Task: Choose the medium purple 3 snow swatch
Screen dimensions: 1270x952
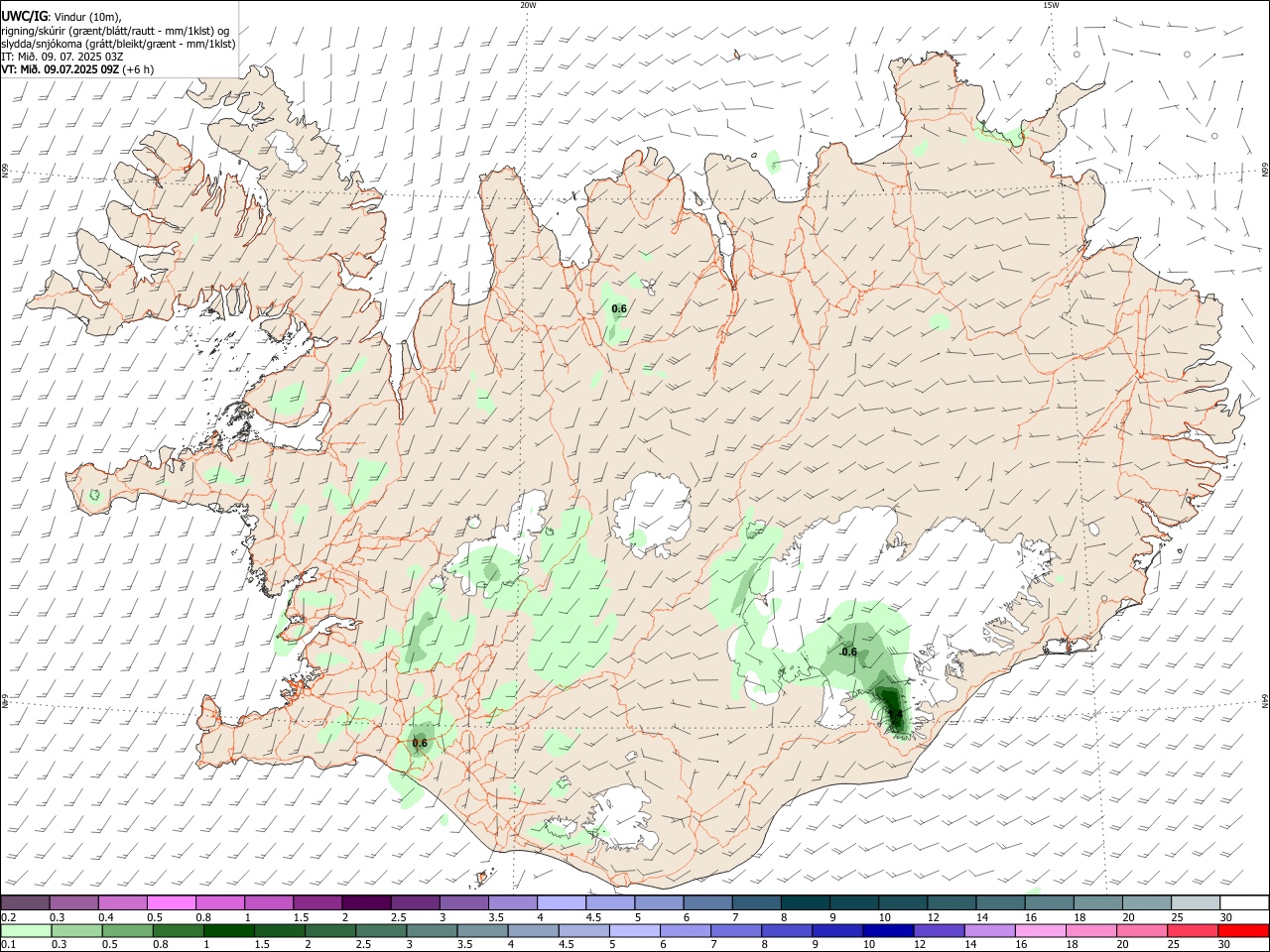Action: pos(464,903)
